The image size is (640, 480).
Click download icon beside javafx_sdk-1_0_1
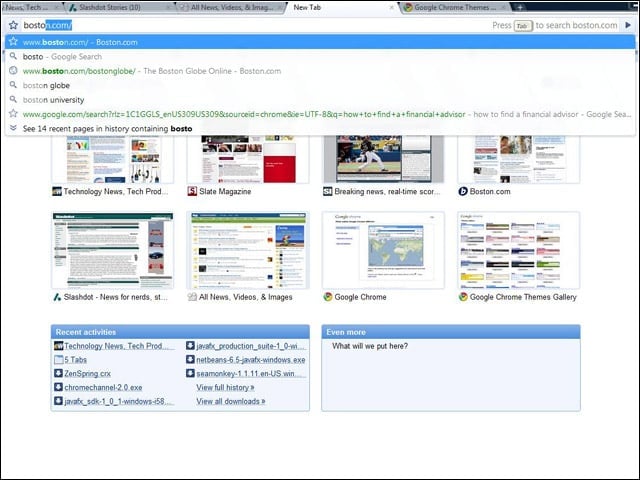coord(58,401)
